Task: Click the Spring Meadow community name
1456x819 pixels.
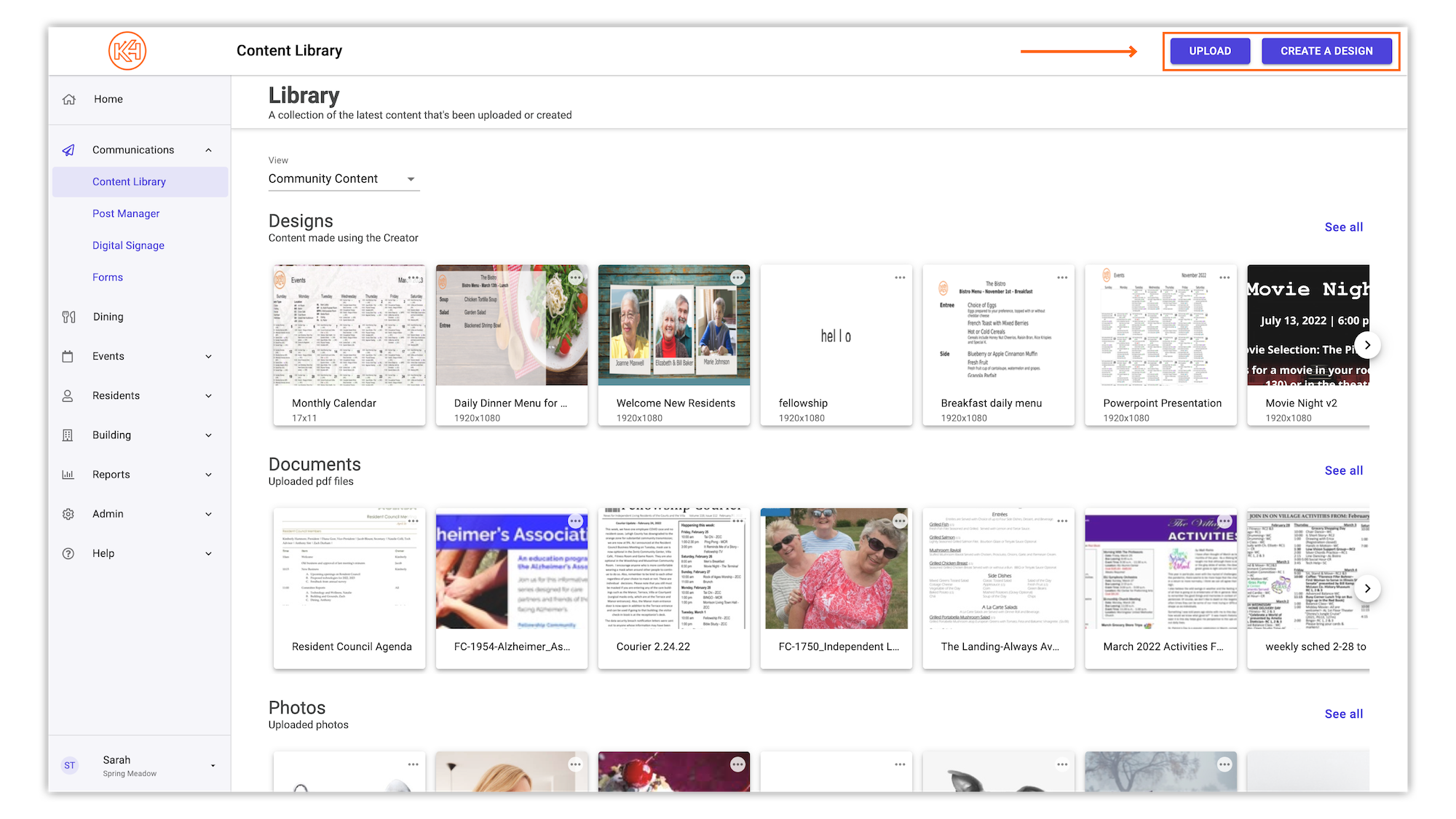Action: pos(130,774)
